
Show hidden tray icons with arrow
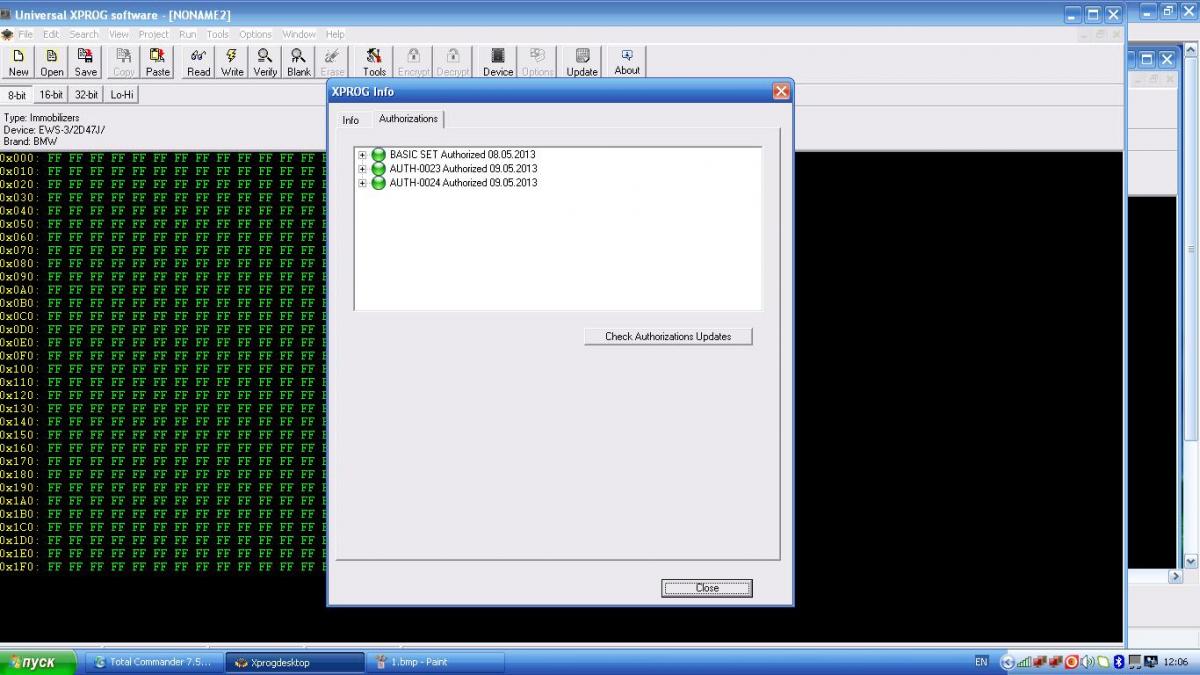click(x=1007, y=662)
